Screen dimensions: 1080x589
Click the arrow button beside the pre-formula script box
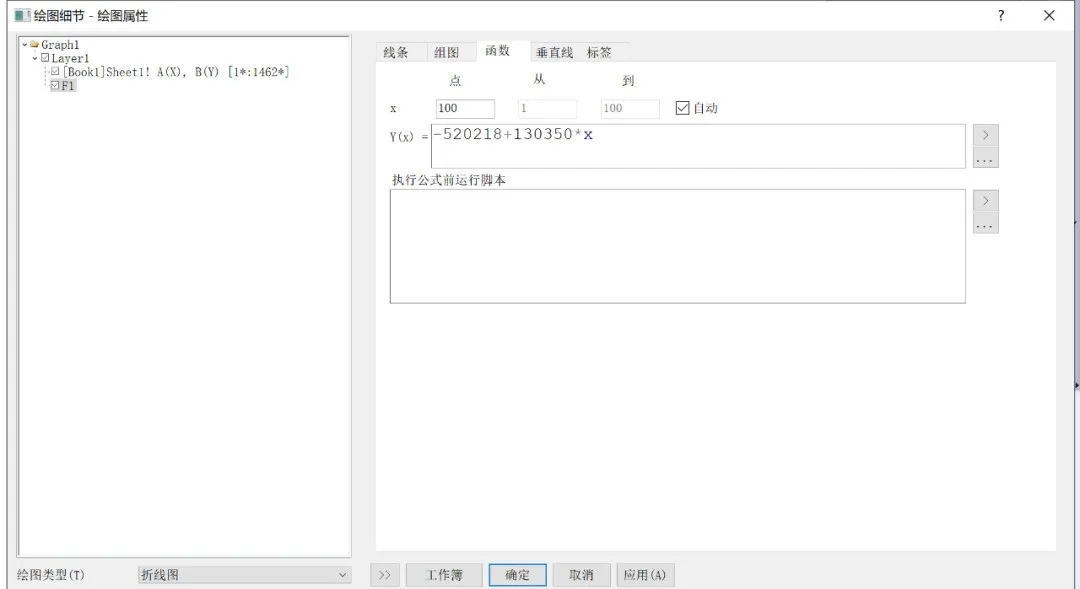click(985, 201)
